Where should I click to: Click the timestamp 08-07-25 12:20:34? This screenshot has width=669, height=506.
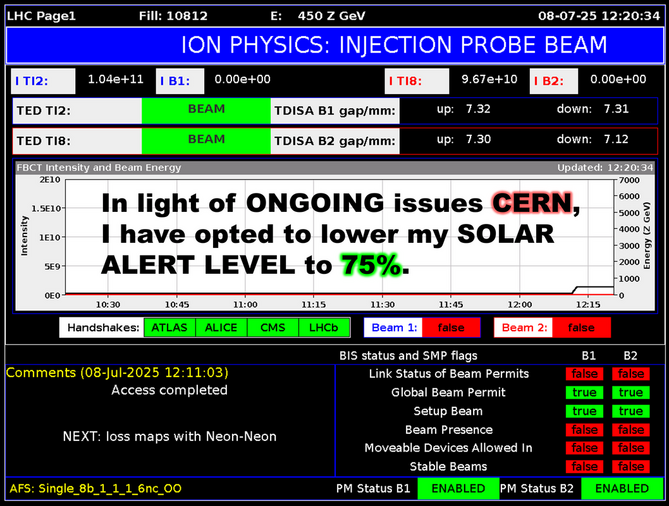(599, 16)
